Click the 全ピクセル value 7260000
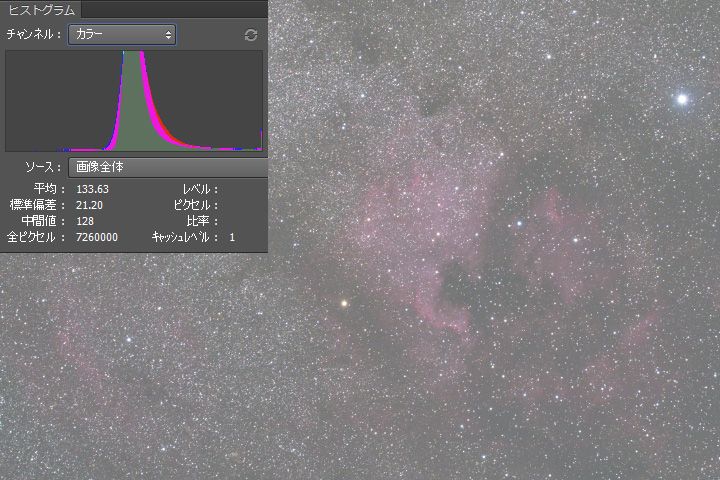This screenshot has height=480, width=720. 97,237
